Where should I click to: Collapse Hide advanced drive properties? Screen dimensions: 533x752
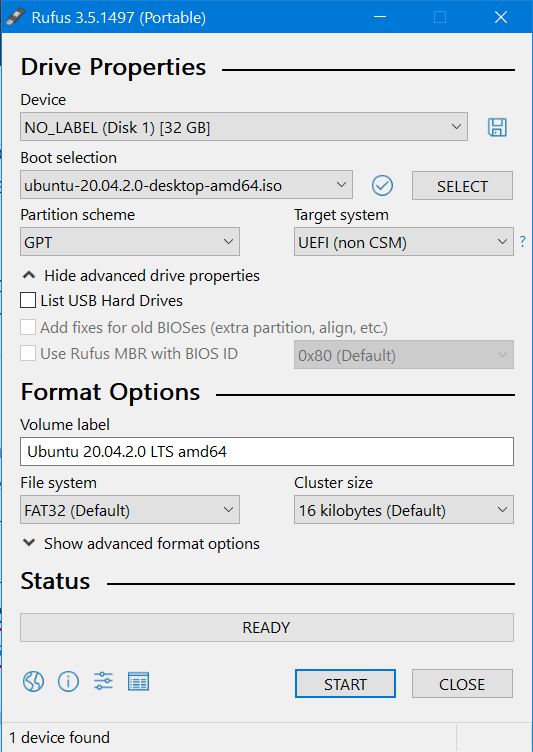point(141,276)
